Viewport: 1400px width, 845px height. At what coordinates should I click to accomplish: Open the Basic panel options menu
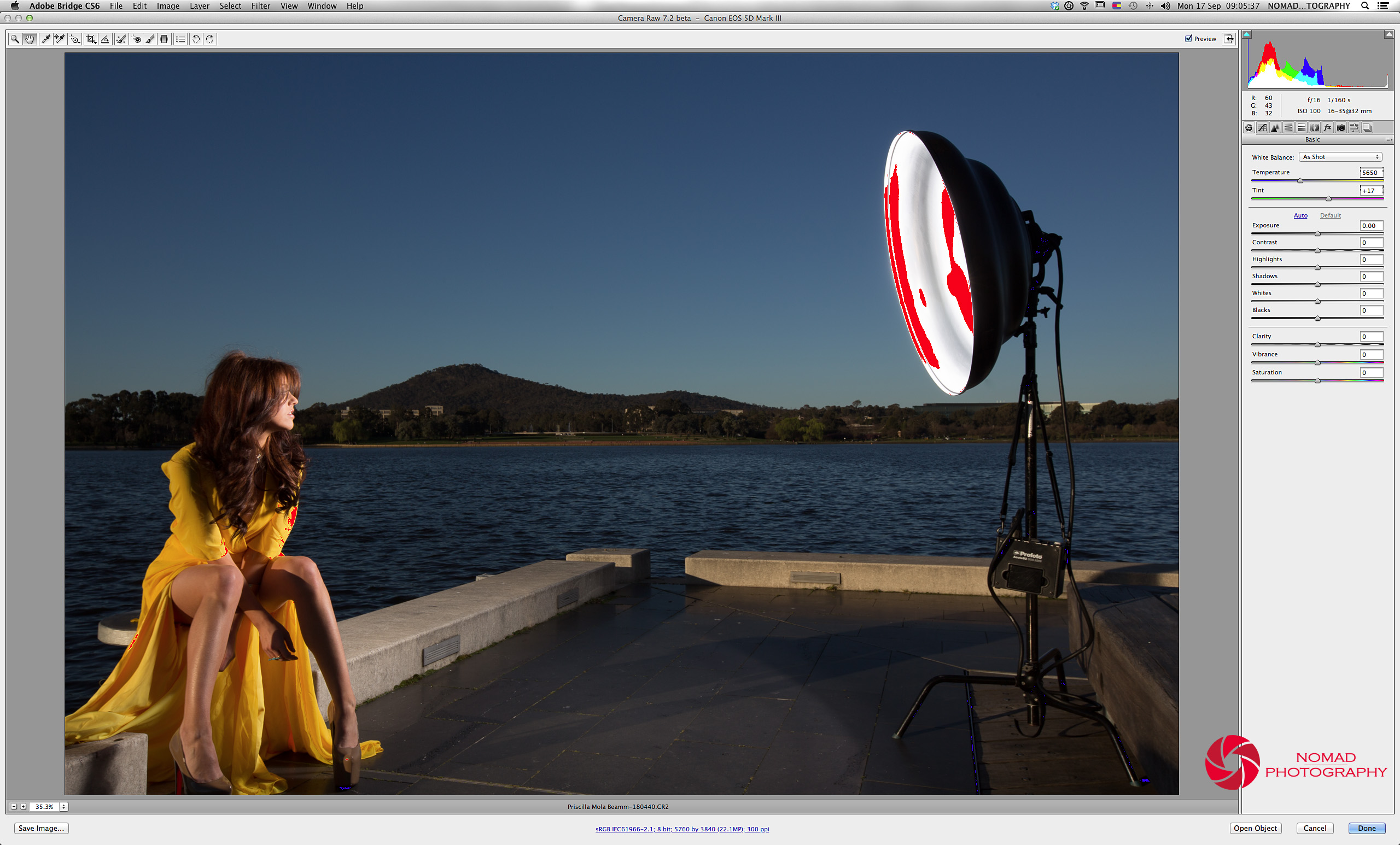coord(1388,140)
